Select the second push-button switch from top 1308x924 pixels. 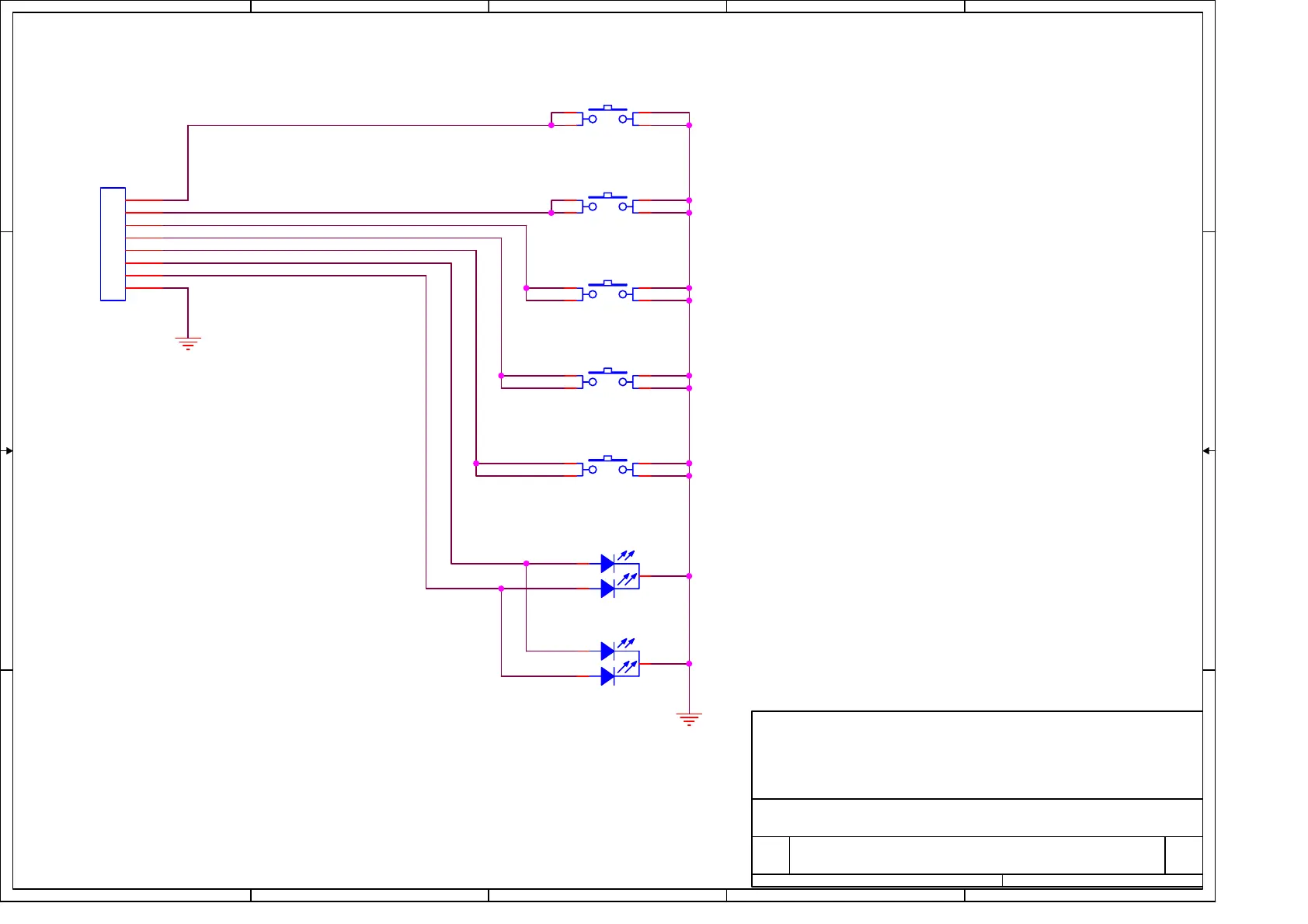click(607, 203)
